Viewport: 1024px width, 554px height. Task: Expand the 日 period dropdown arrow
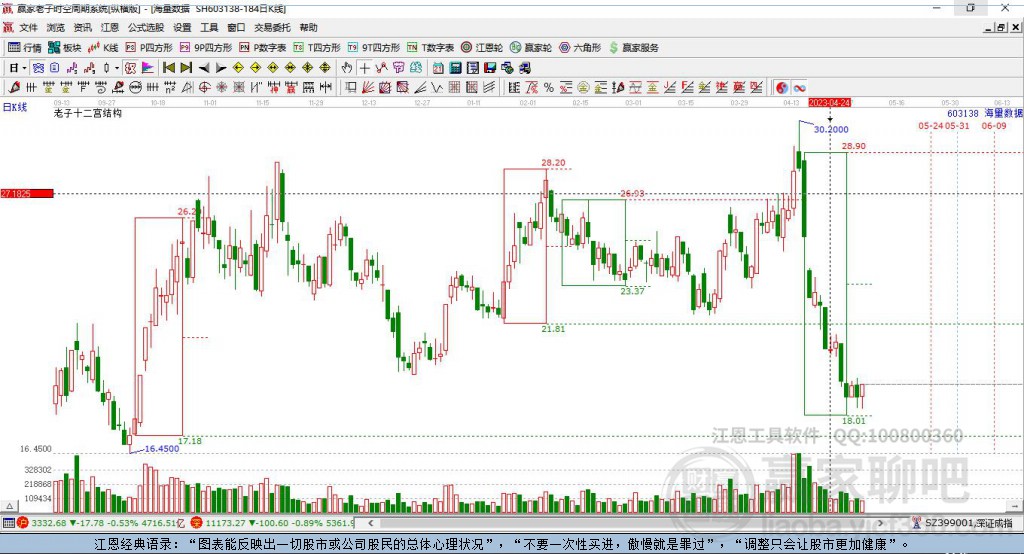pyautogui.click(x=25, y=68)
